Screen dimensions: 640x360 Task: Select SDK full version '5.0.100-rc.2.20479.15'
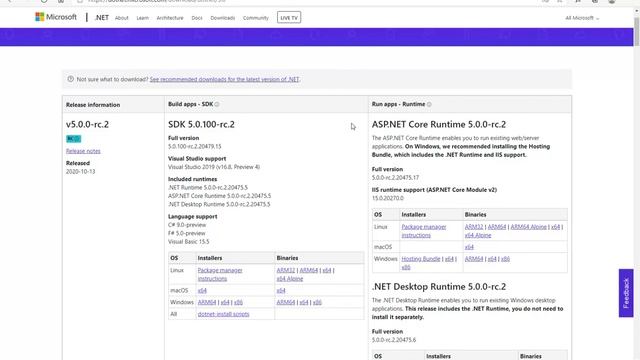[x=195, y=147]
